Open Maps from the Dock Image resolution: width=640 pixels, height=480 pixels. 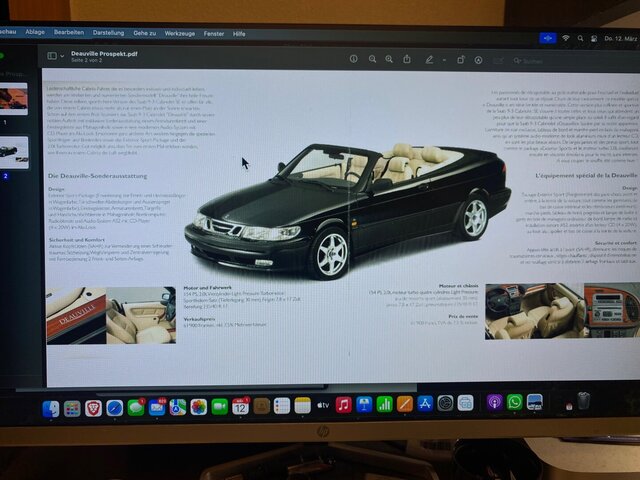178,407
